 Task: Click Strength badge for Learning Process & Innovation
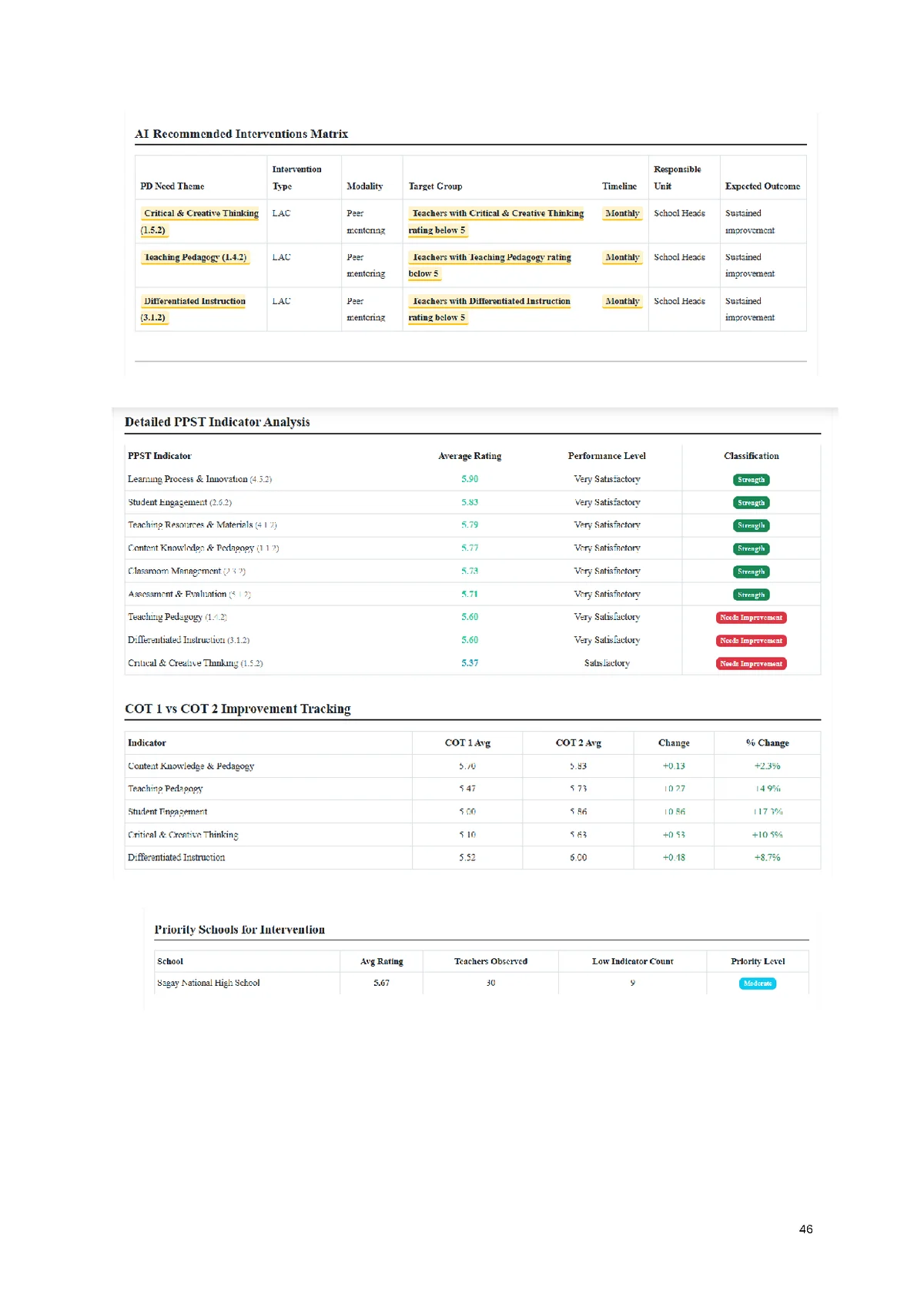(751, 480)
